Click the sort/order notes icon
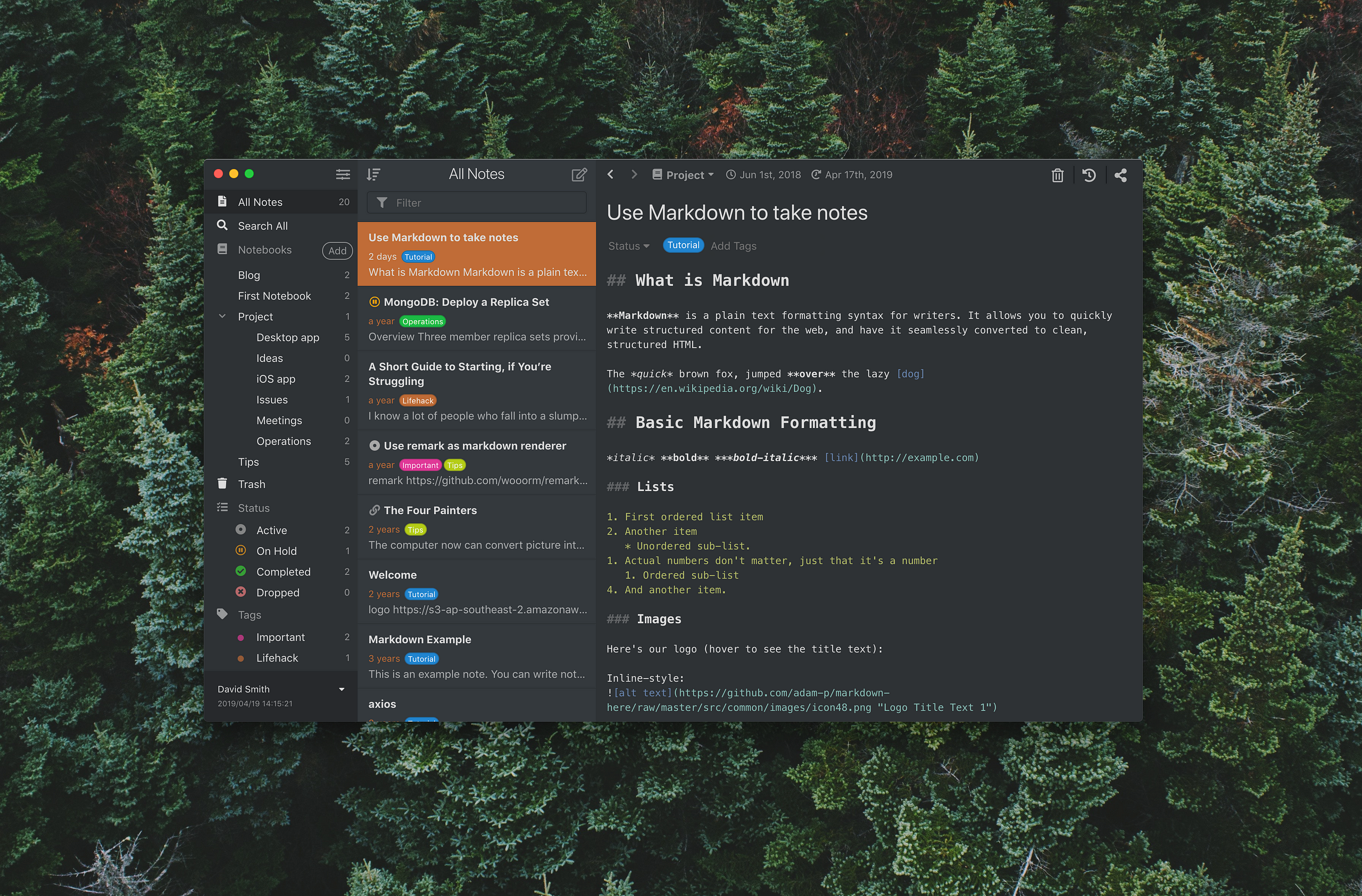The width and height of the screenshot is (1362, 896). click(x=373, y=175)
